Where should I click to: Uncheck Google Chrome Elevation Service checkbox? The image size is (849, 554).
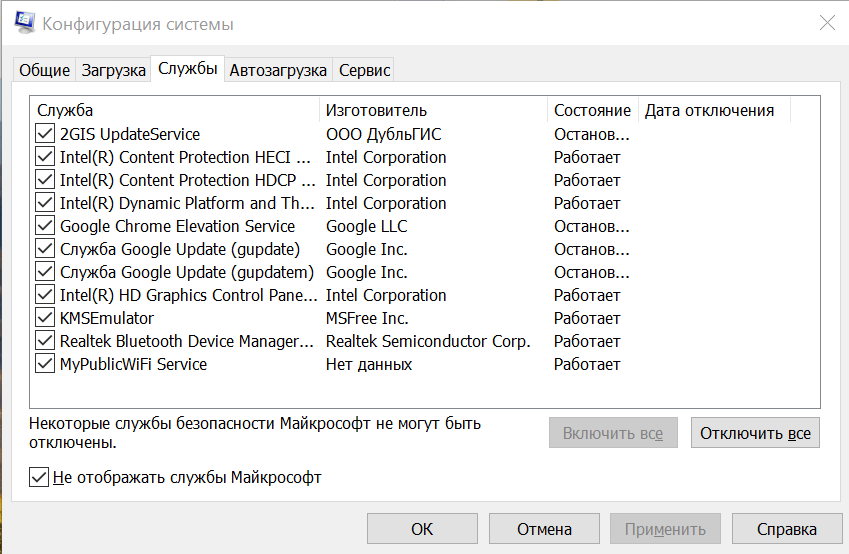coord(45,226)
